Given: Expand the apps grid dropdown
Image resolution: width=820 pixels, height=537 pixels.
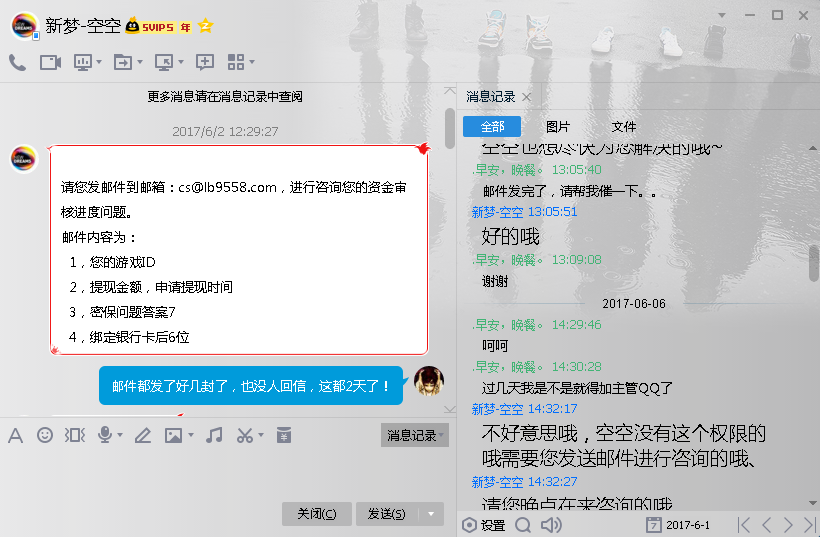Looking at the screenshot, I should coord(252,63).
